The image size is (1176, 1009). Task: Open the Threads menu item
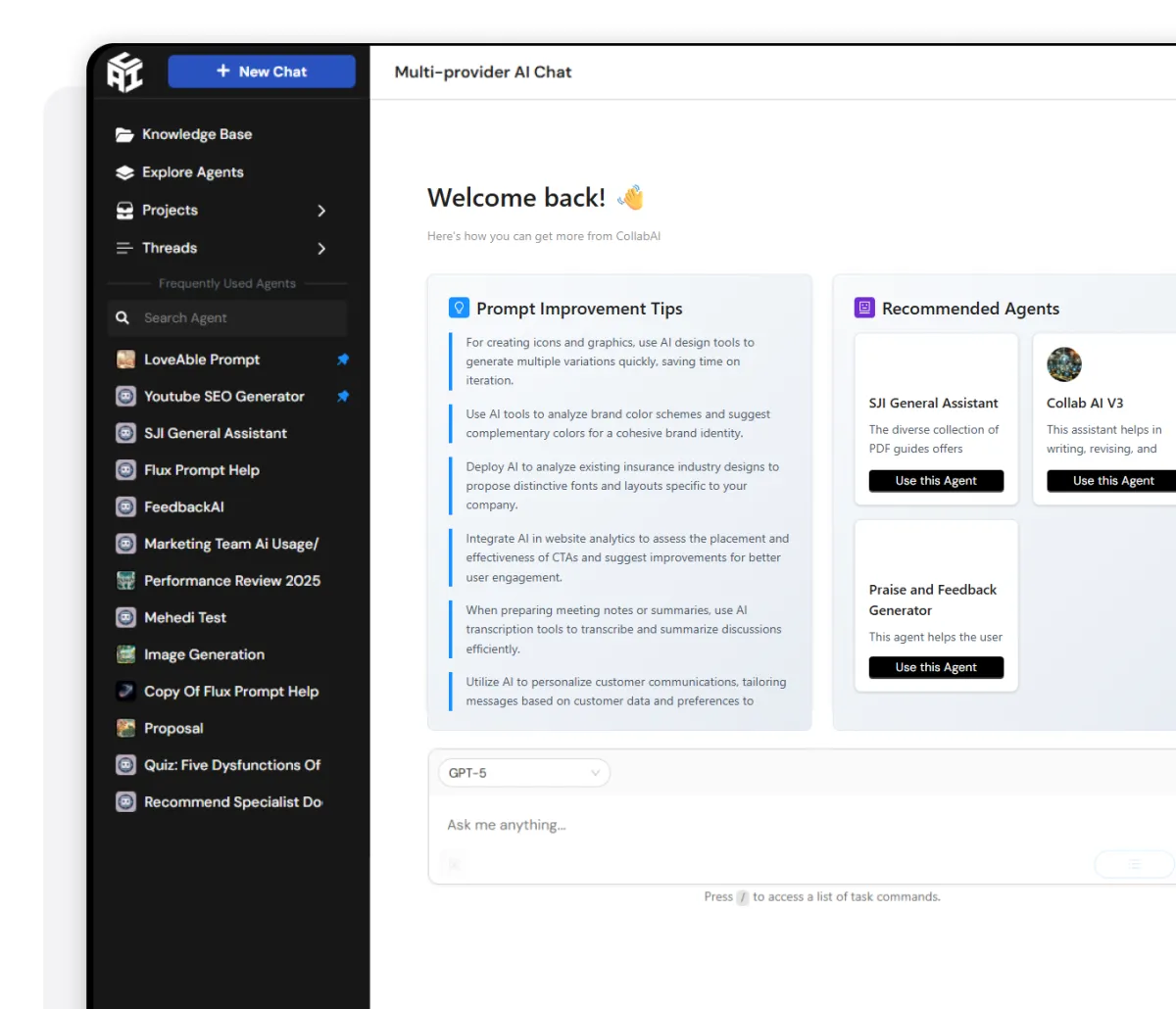[170, 249]
